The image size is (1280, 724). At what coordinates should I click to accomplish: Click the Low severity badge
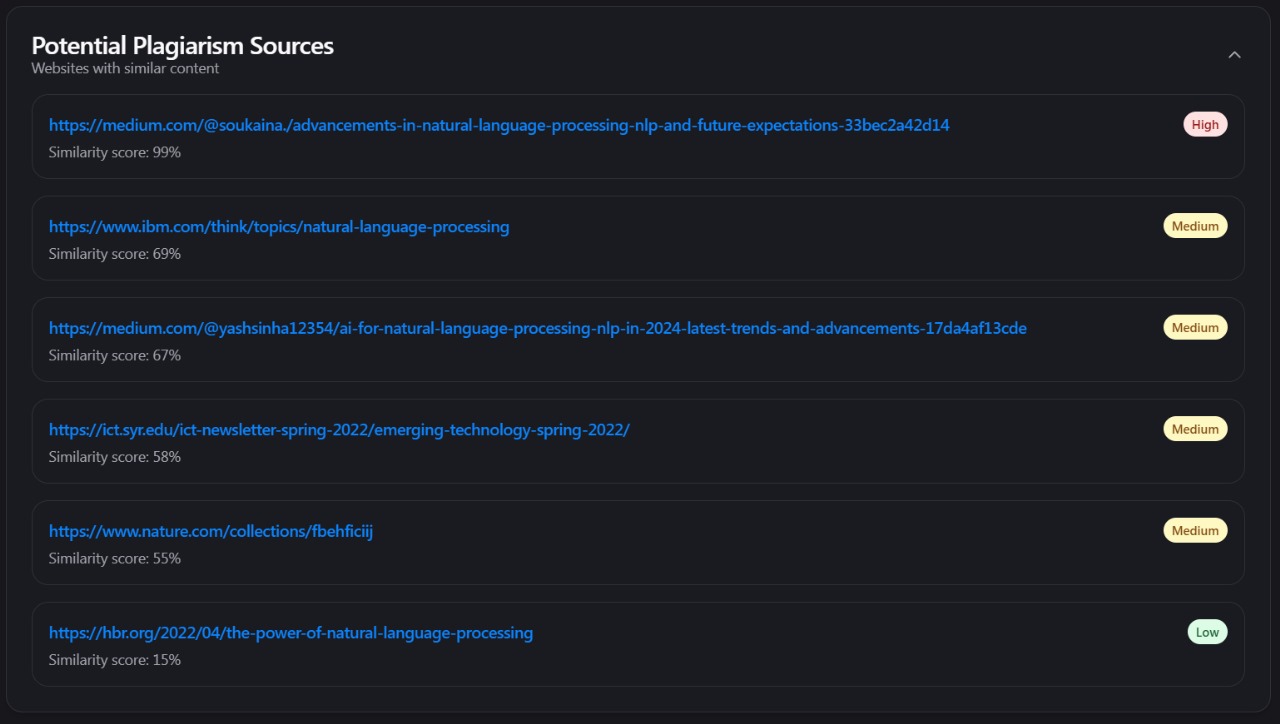click(1207, 632)
